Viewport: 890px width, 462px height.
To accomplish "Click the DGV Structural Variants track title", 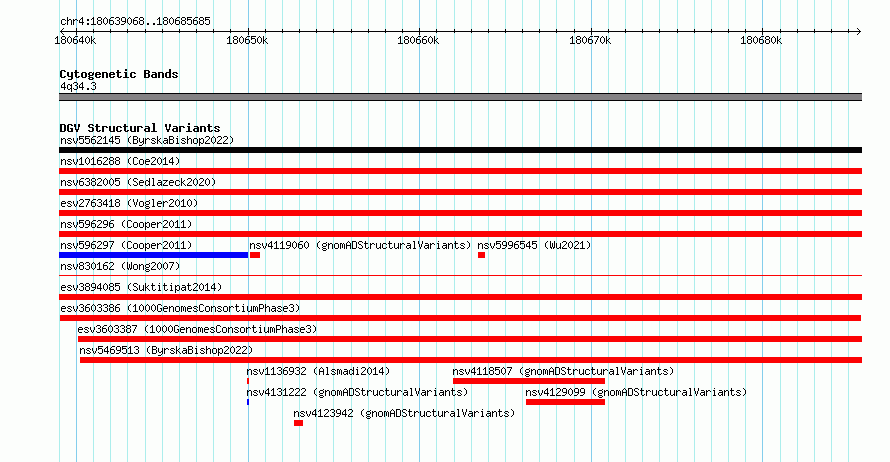I will coord(140,128).
